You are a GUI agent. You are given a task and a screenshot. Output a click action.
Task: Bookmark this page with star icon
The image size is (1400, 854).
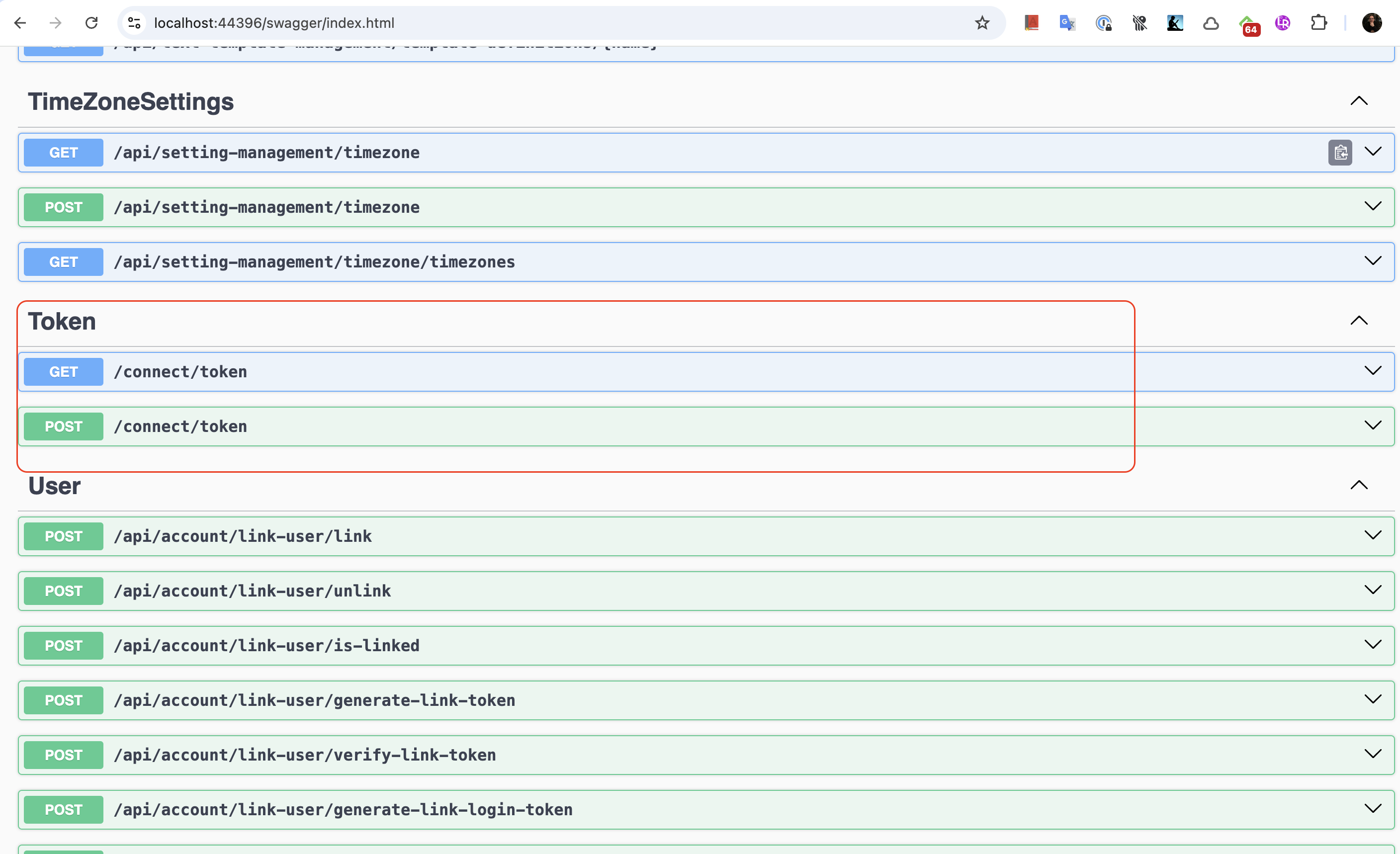tap(982, 23)
